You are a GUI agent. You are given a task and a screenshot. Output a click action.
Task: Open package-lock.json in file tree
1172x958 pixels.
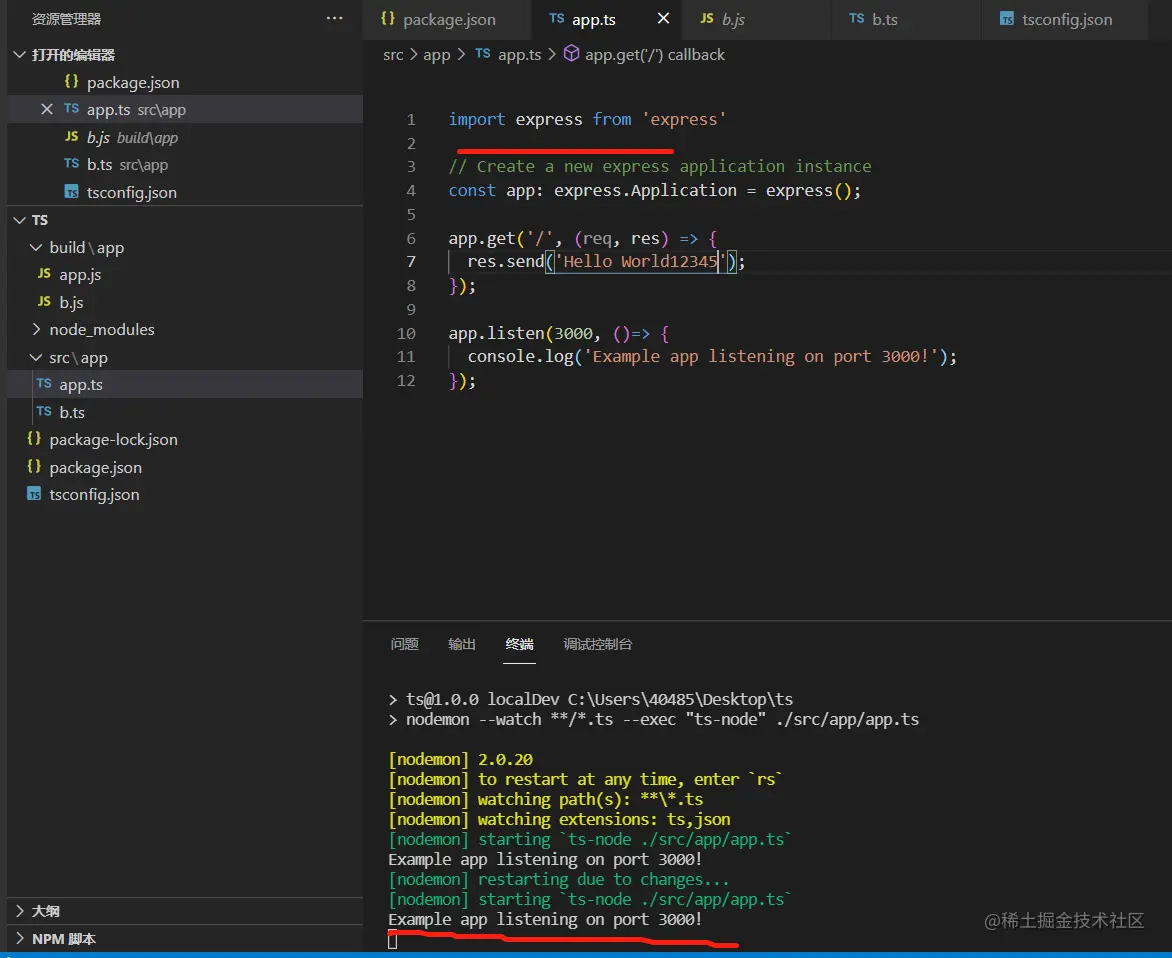click(x=185, y=439)
